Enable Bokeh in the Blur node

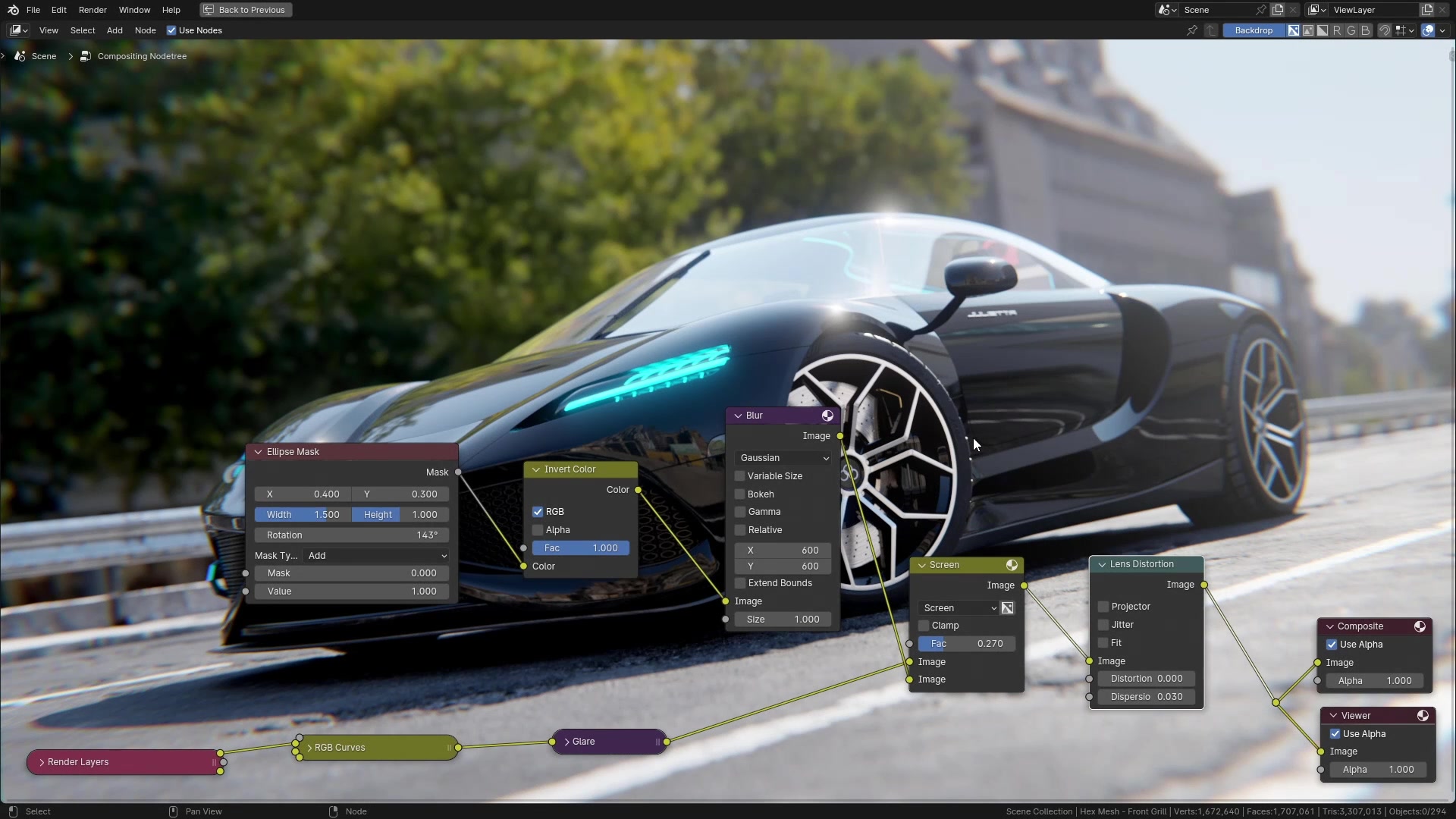[740, 494]
